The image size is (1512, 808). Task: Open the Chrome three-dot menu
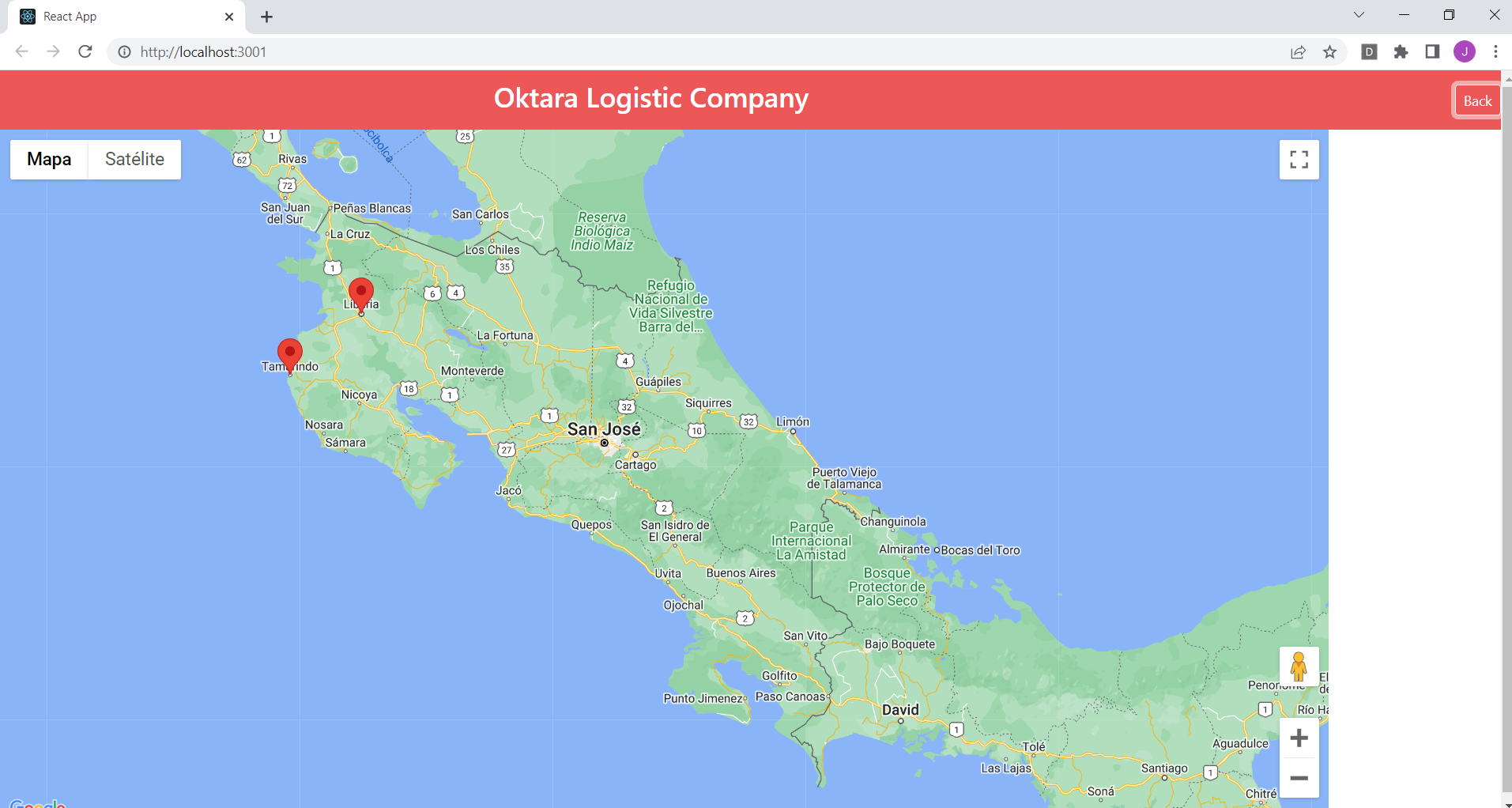pos(1495,52)
